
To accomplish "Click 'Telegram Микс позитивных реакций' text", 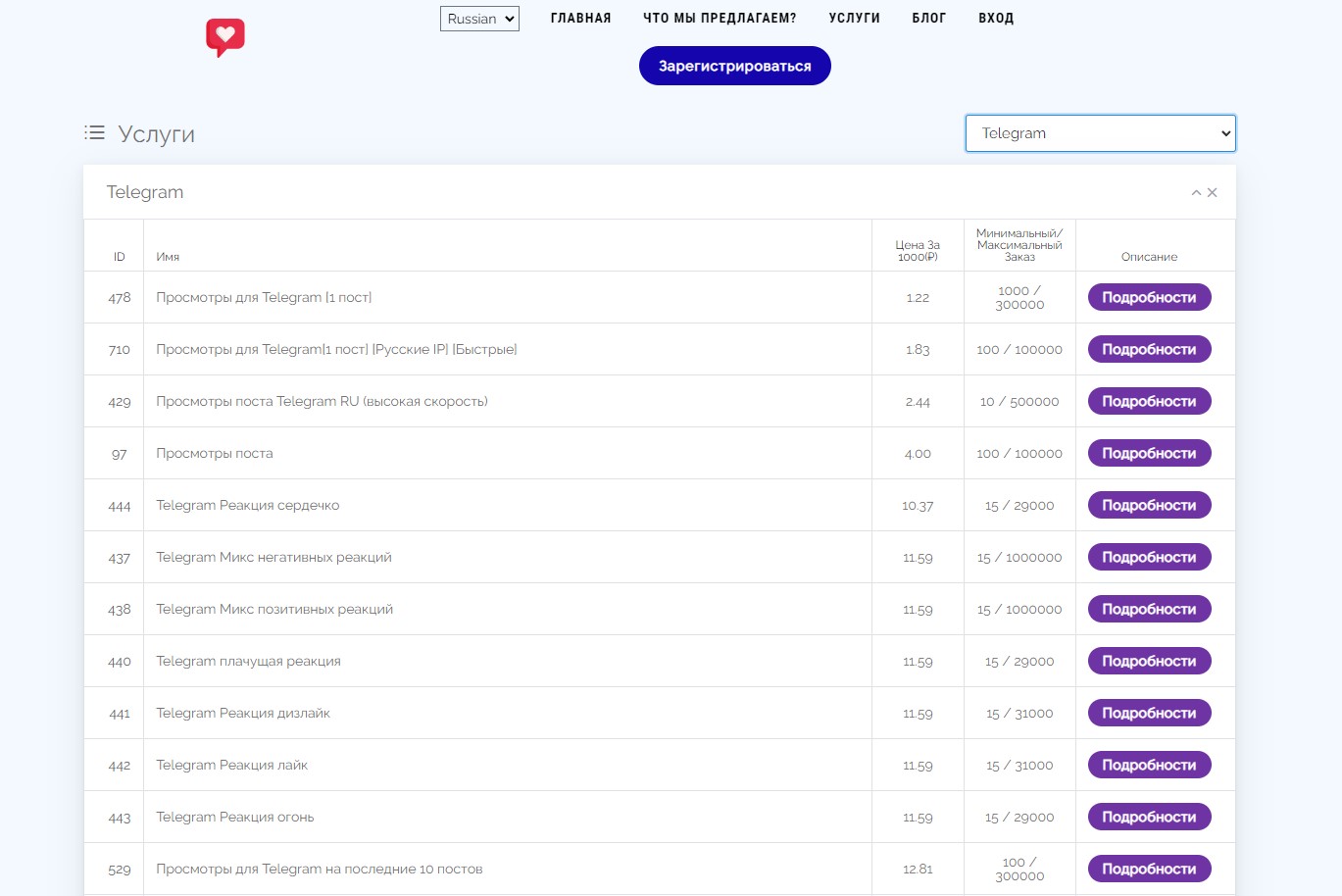I will click(x=274, y=609).
